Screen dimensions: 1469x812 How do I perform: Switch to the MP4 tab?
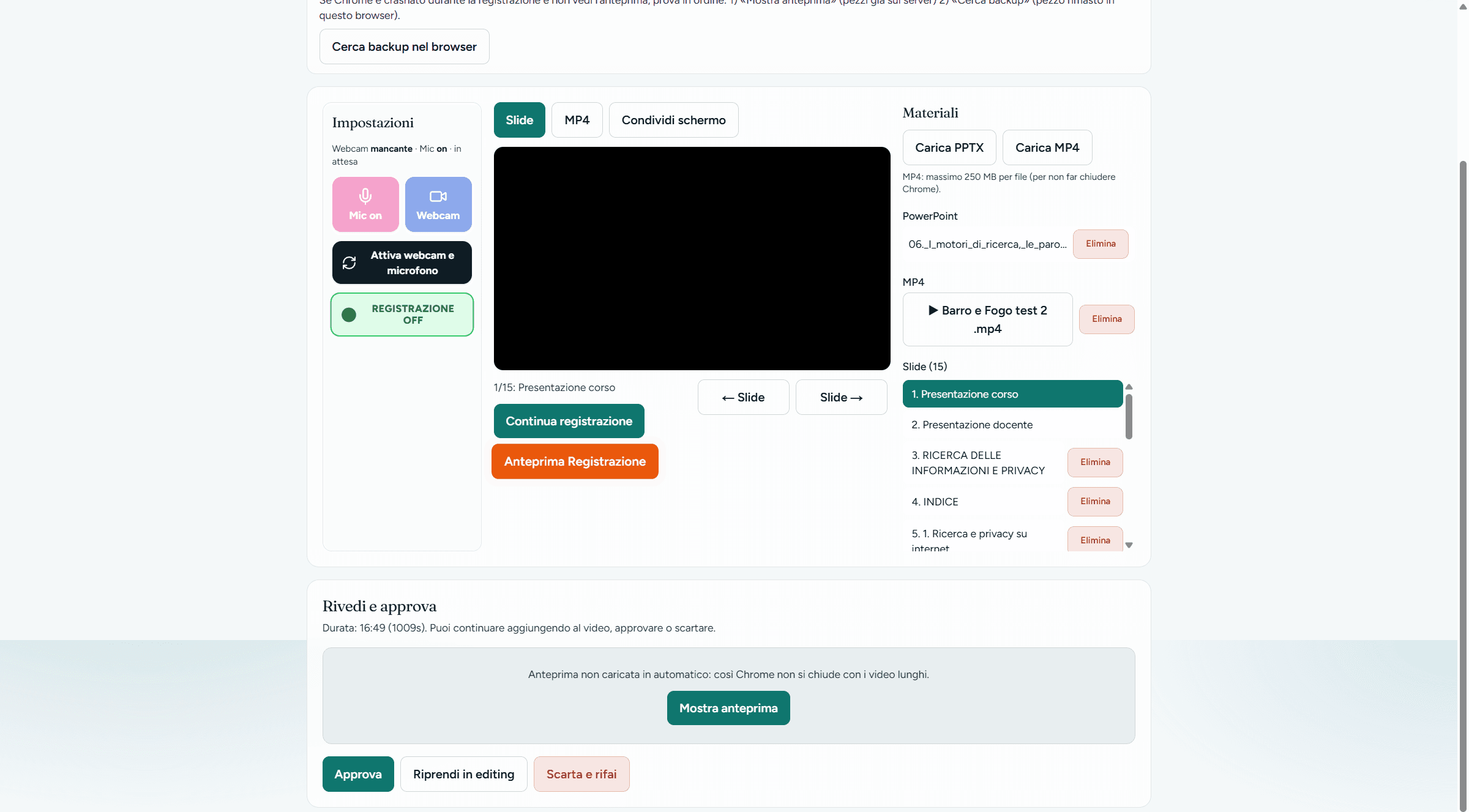point(577,120)
